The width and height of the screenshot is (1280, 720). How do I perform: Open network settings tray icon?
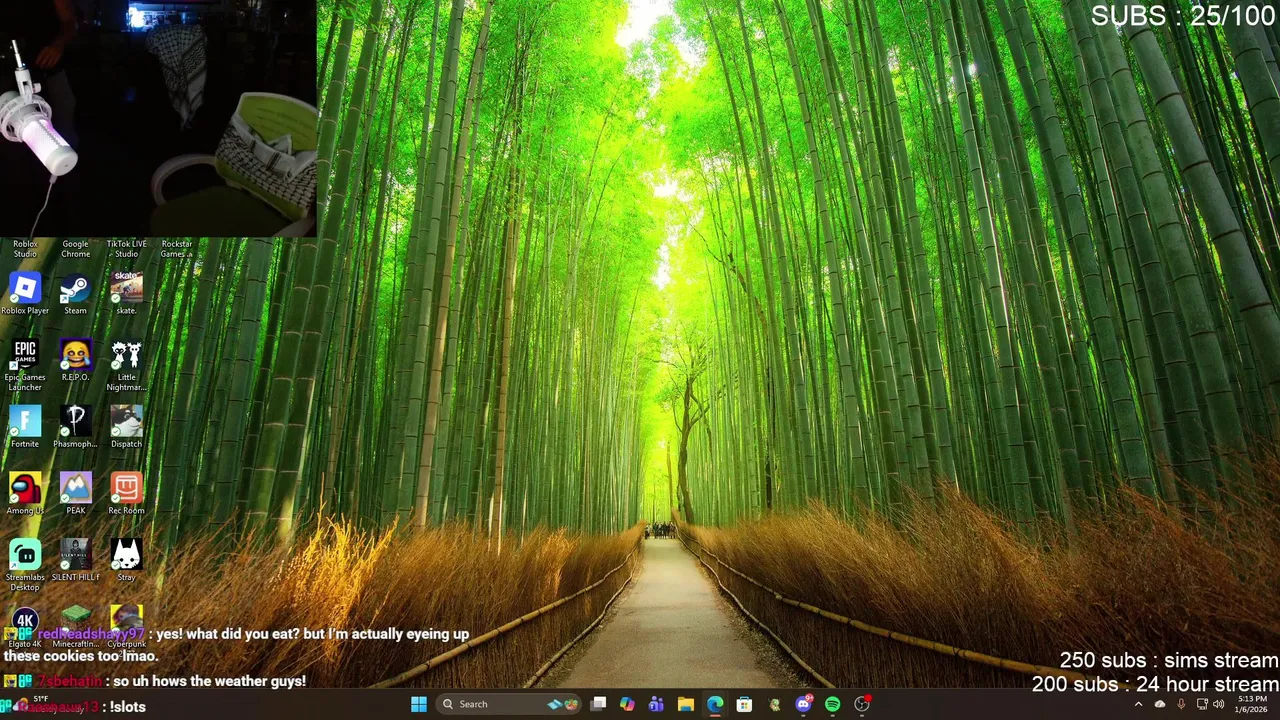(x=1202, y=704)
